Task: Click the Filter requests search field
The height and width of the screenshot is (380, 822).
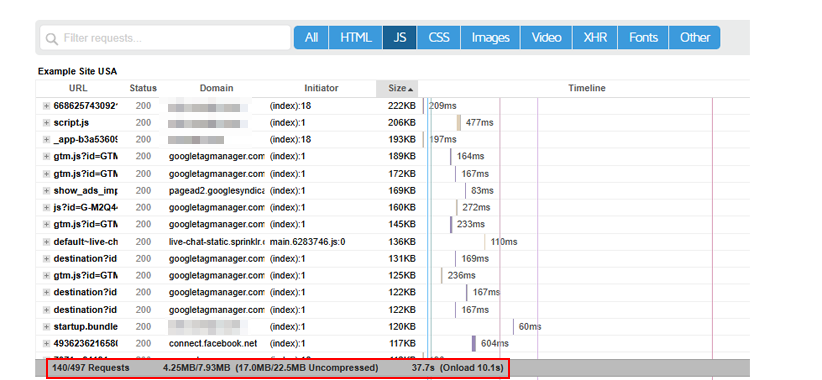Action: point(165,38)
